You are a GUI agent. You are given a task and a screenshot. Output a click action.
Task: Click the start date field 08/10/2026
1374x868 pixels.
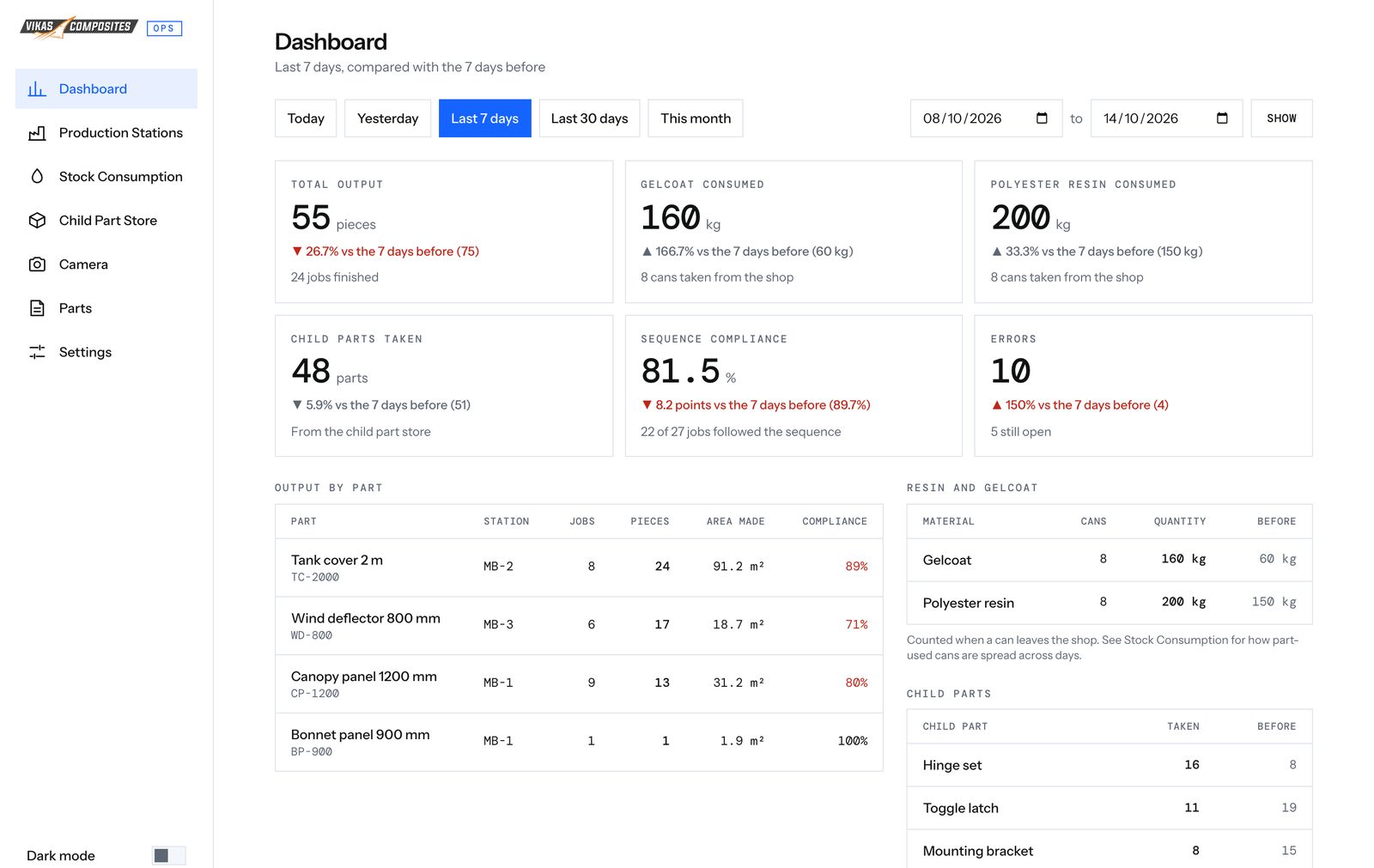click(x=986, y=118)
